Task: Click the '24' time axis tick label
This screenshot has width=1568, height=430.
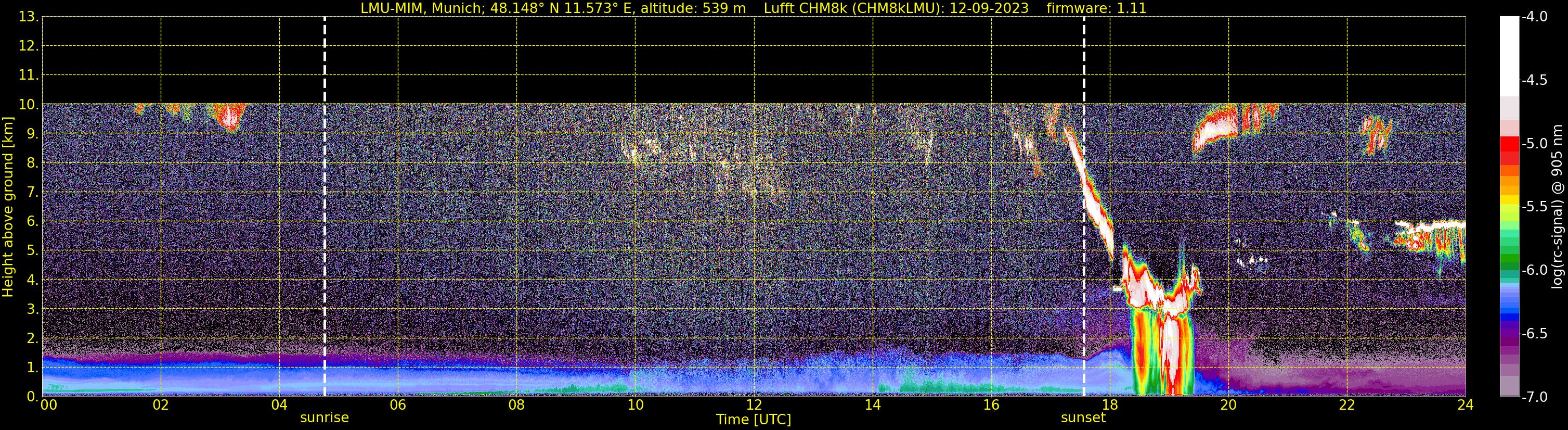Action: pos(1465,405)
